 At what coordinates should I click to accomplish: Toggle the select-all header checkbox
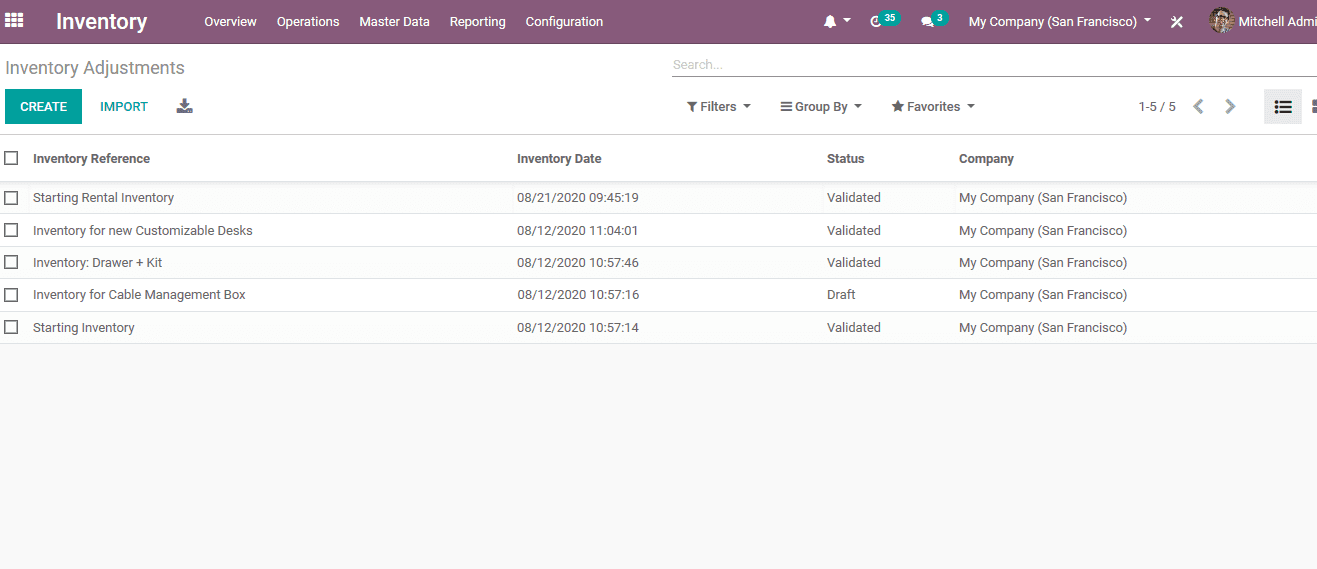tap(11, 158)
